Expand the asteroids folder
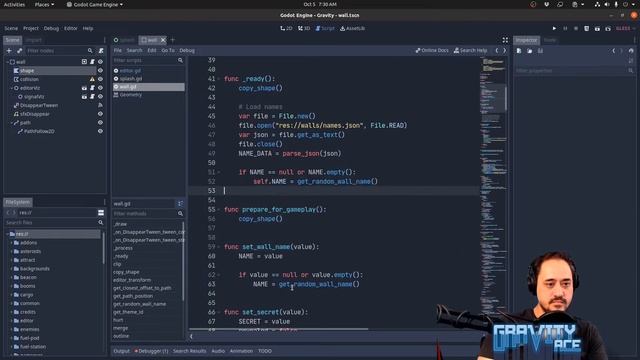 click(11, 251)
